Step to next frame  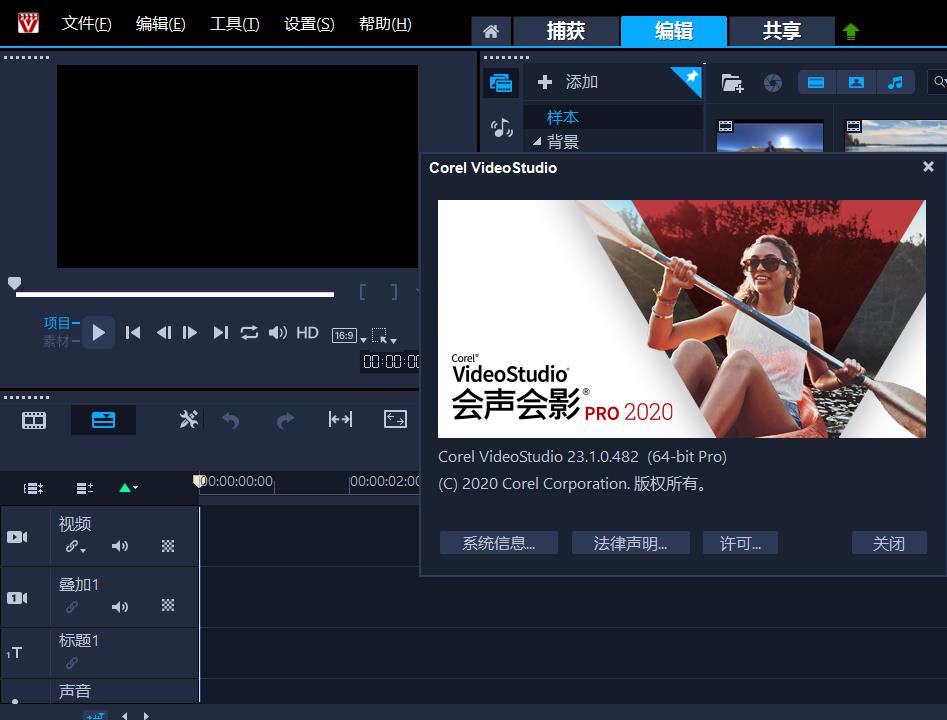click(190, 333)
